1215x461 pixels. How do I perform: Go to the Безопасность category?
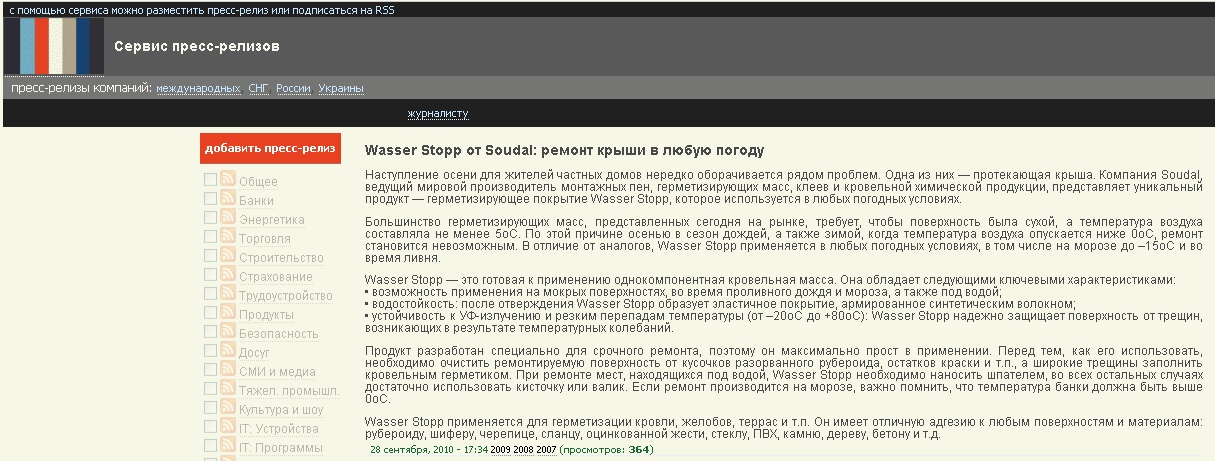[279, 334]
